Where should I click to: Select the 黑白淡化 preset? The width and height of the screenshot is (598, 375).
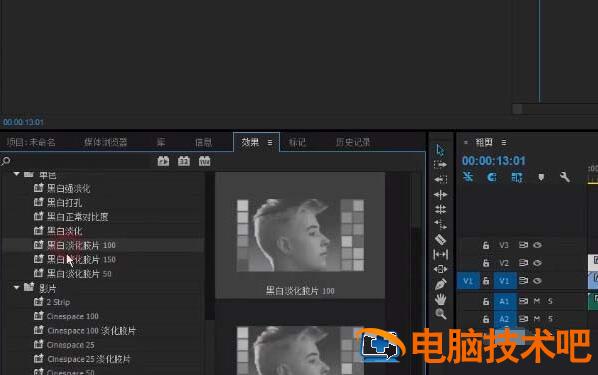(64, 231)
